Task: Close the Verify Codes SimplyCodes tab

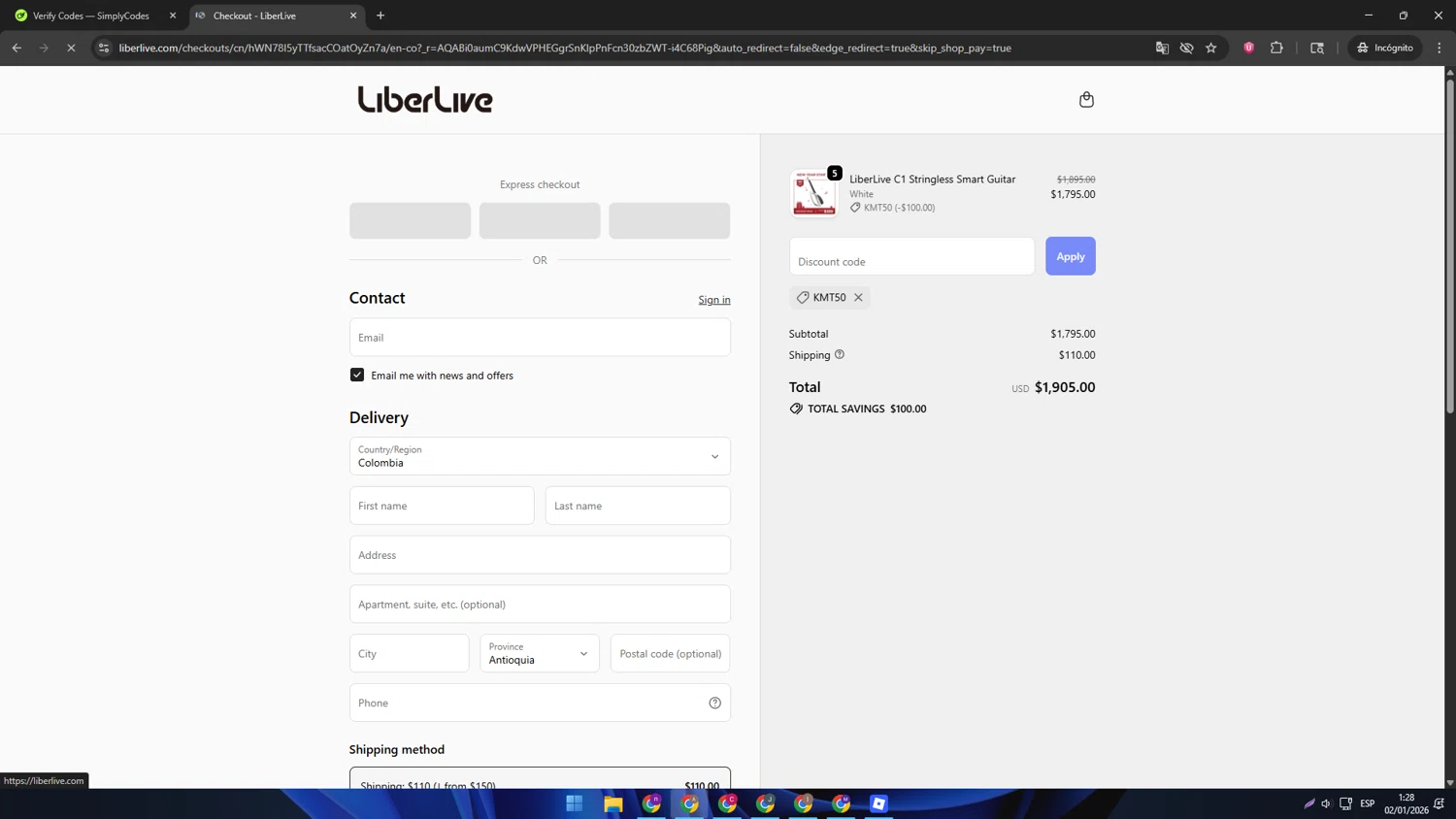Action: point(173,16)
